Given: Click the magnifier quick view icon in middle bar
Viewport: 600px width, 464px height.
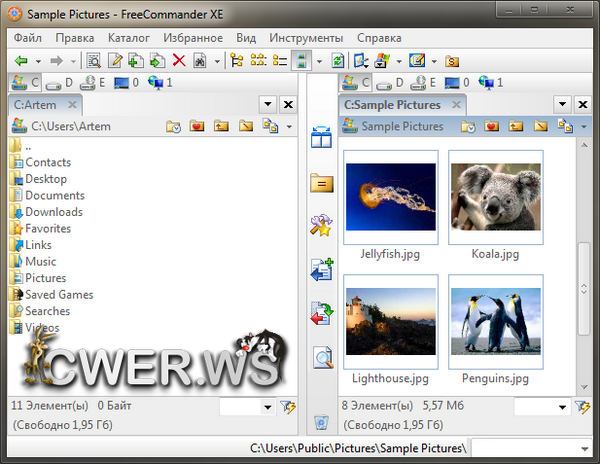Looking at the screenshot, I should tap(322, 357).
